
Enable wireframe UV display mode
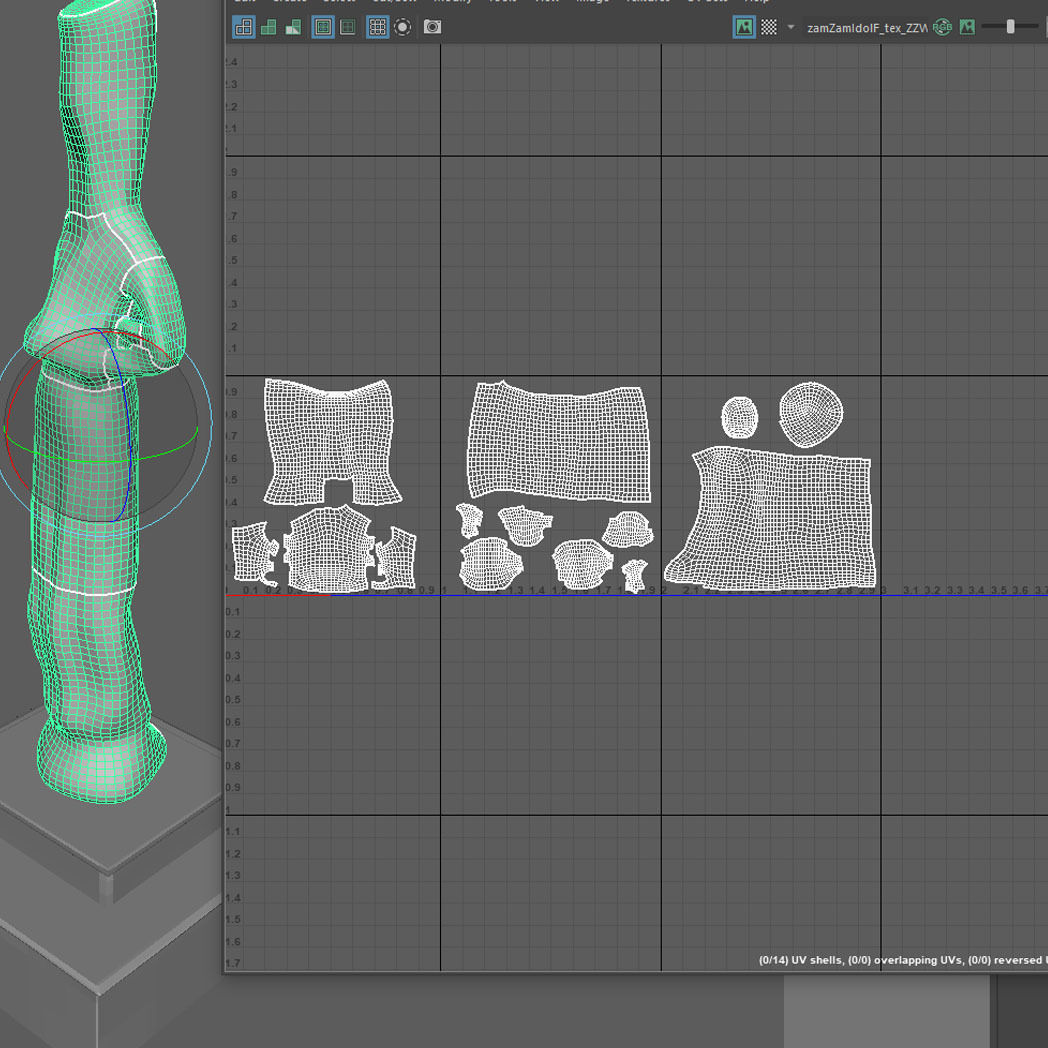(244, 27)
